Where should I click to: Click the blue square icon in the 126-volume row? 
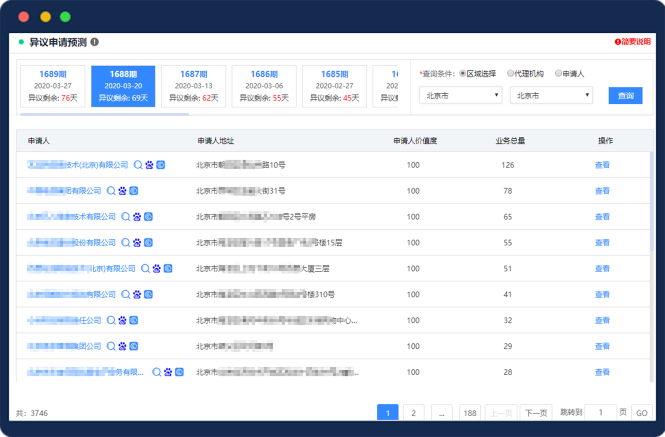click(161, 165)
